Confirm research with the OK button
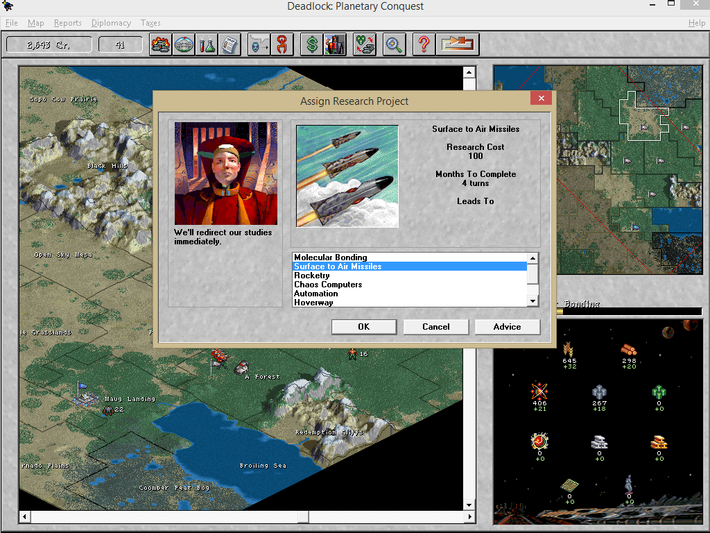 pyautogui.click(x=364, y=327)
